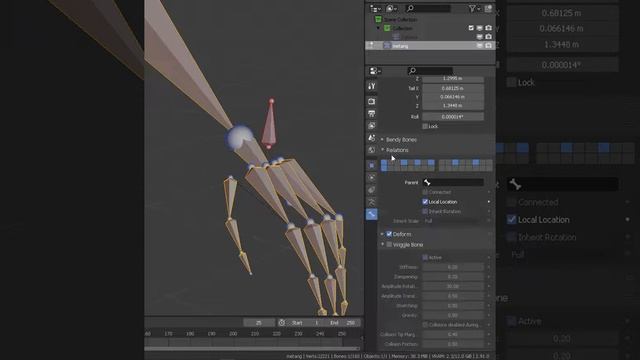
Task: Click the new collection icon in outliner
Action: point(489,8)
